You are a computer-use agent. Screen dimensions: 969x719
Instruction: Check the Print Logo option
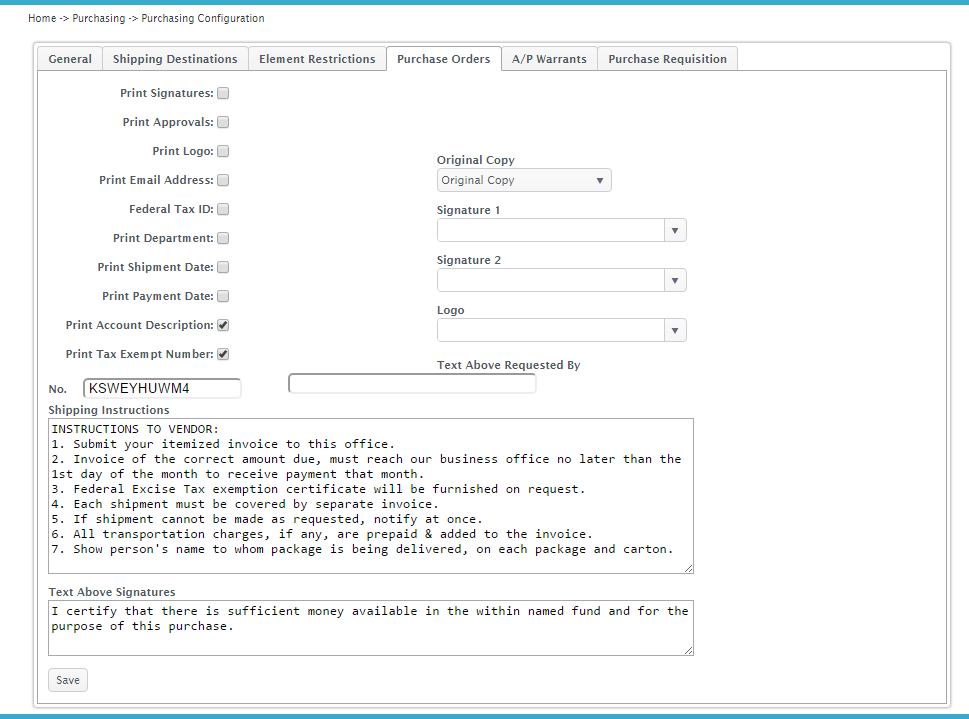(x=223, y=151)
